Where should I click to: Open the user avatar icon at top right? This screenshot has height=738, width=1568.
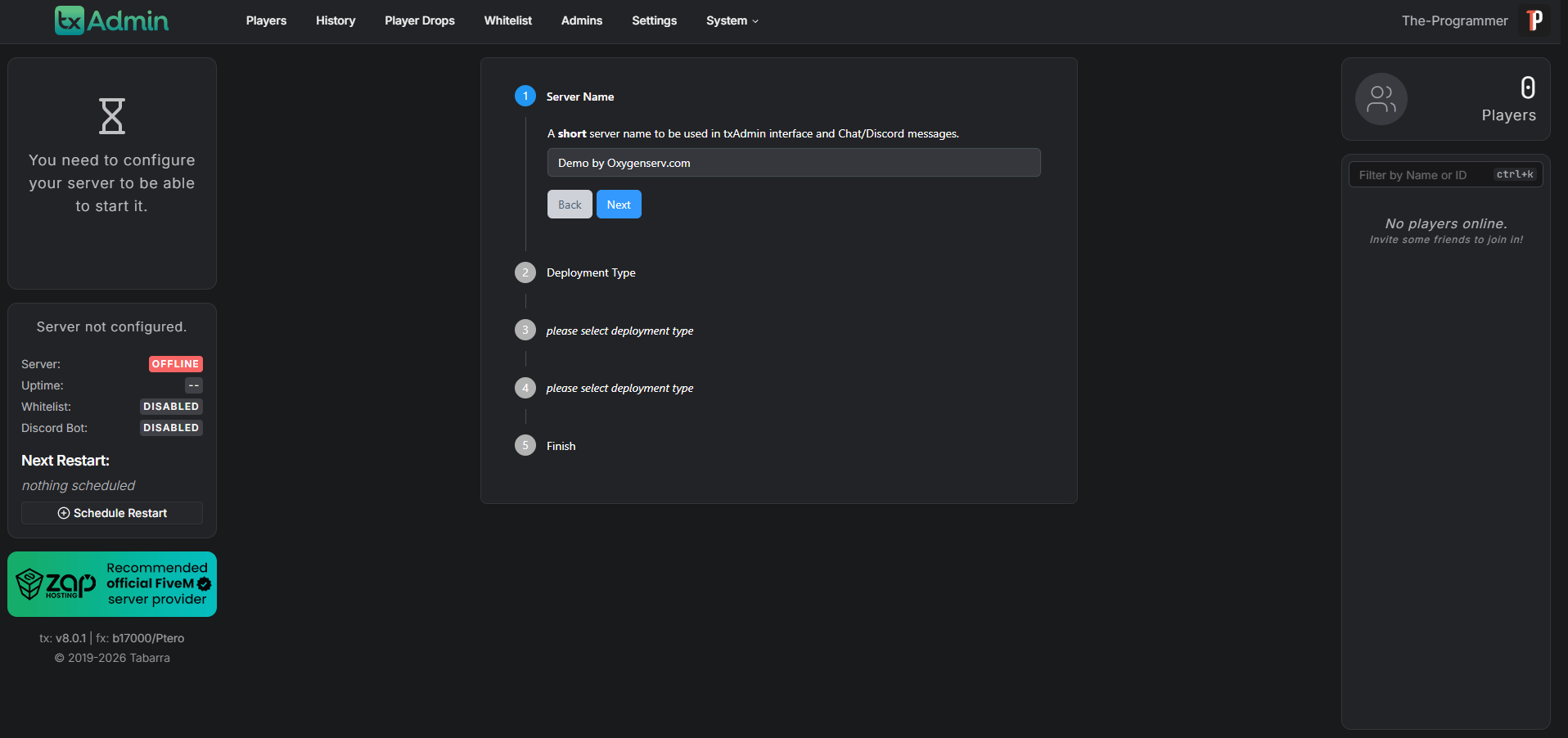1534,20
